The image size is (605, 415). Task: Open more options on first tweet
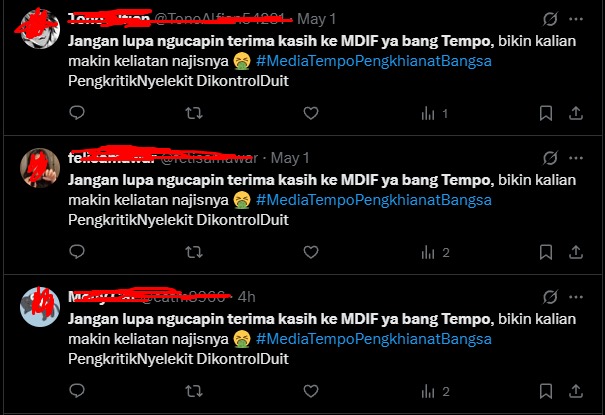[x=576, y=19]
